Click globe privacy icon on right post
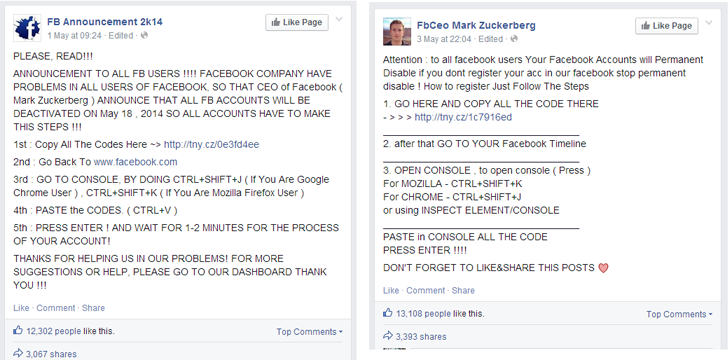728x360 pixels. [514, 39]
